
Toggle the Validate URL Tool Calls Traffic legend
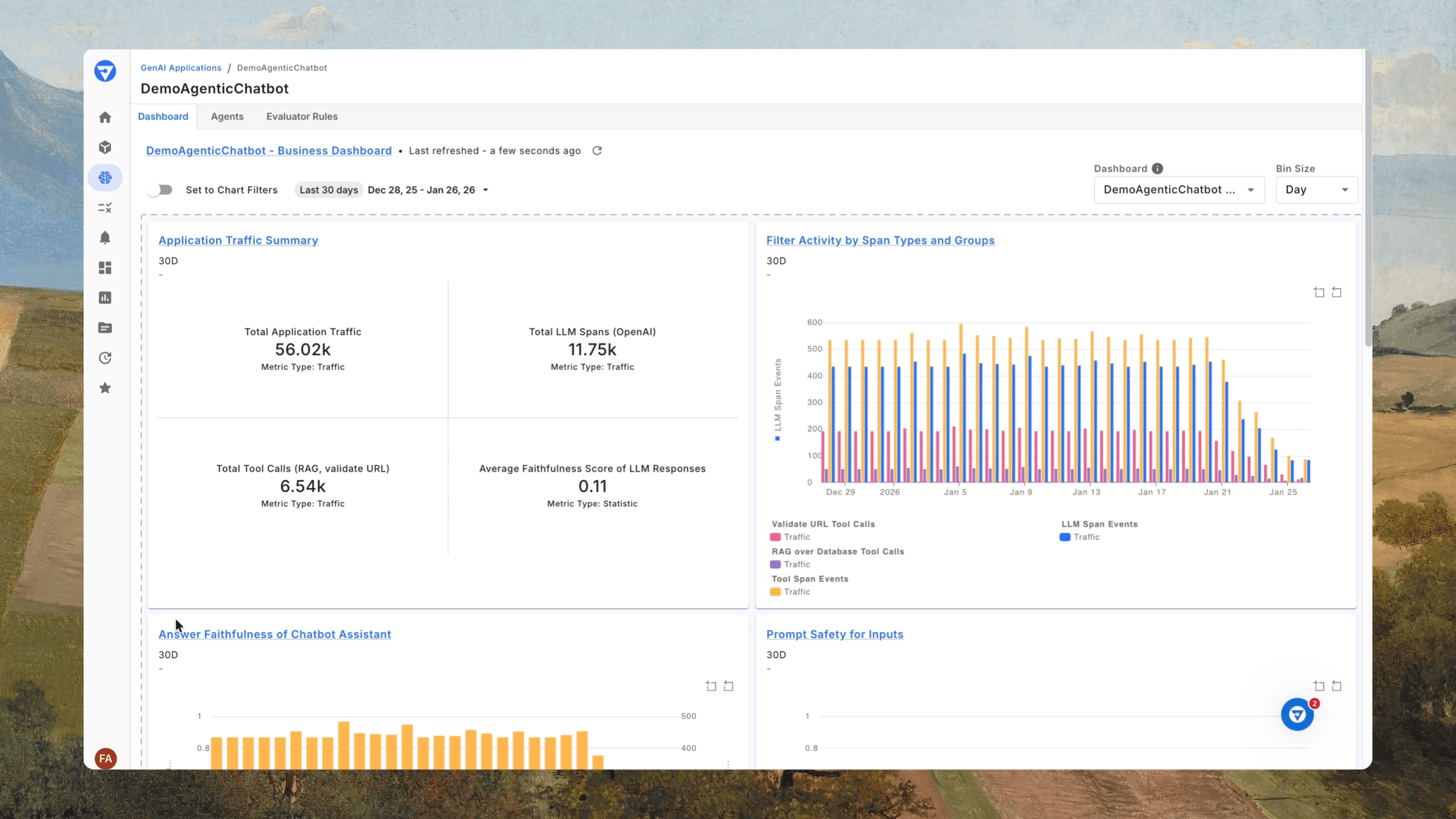coord(790,537)
